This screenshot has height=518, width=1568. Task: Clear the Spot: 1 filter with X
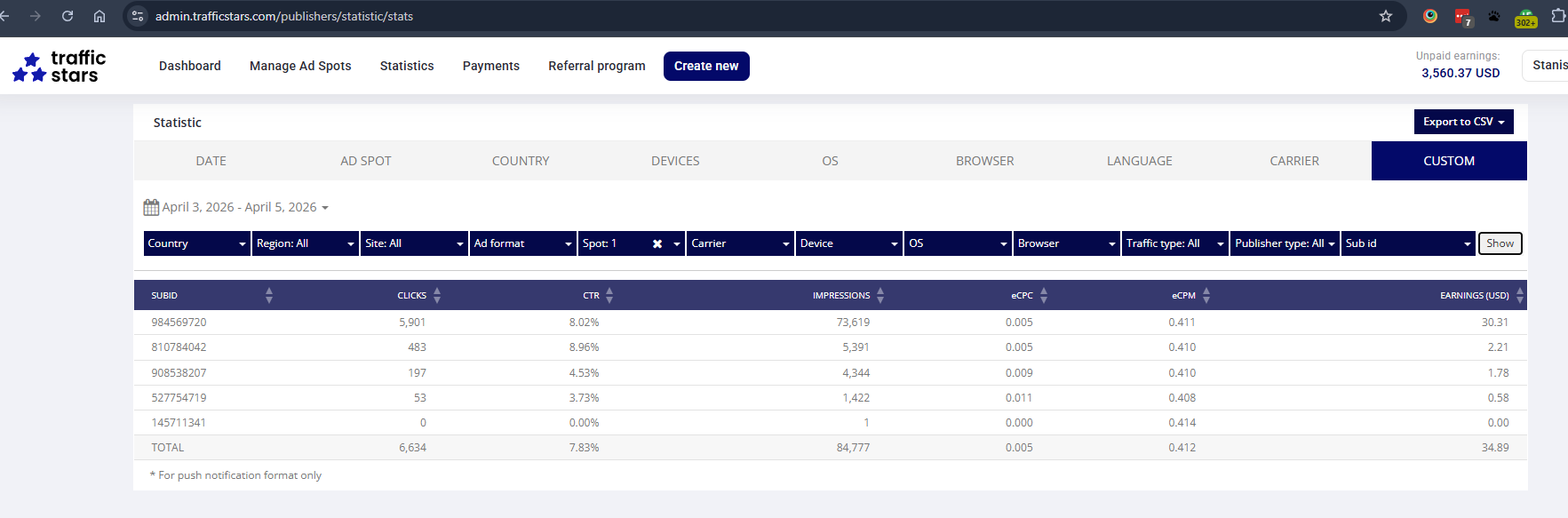(657, 243)
